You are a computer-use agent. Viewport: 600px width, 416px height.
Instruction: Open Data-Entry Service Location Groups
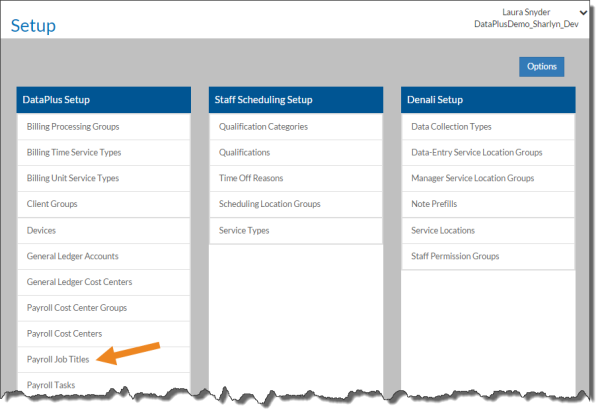(477, 153)
